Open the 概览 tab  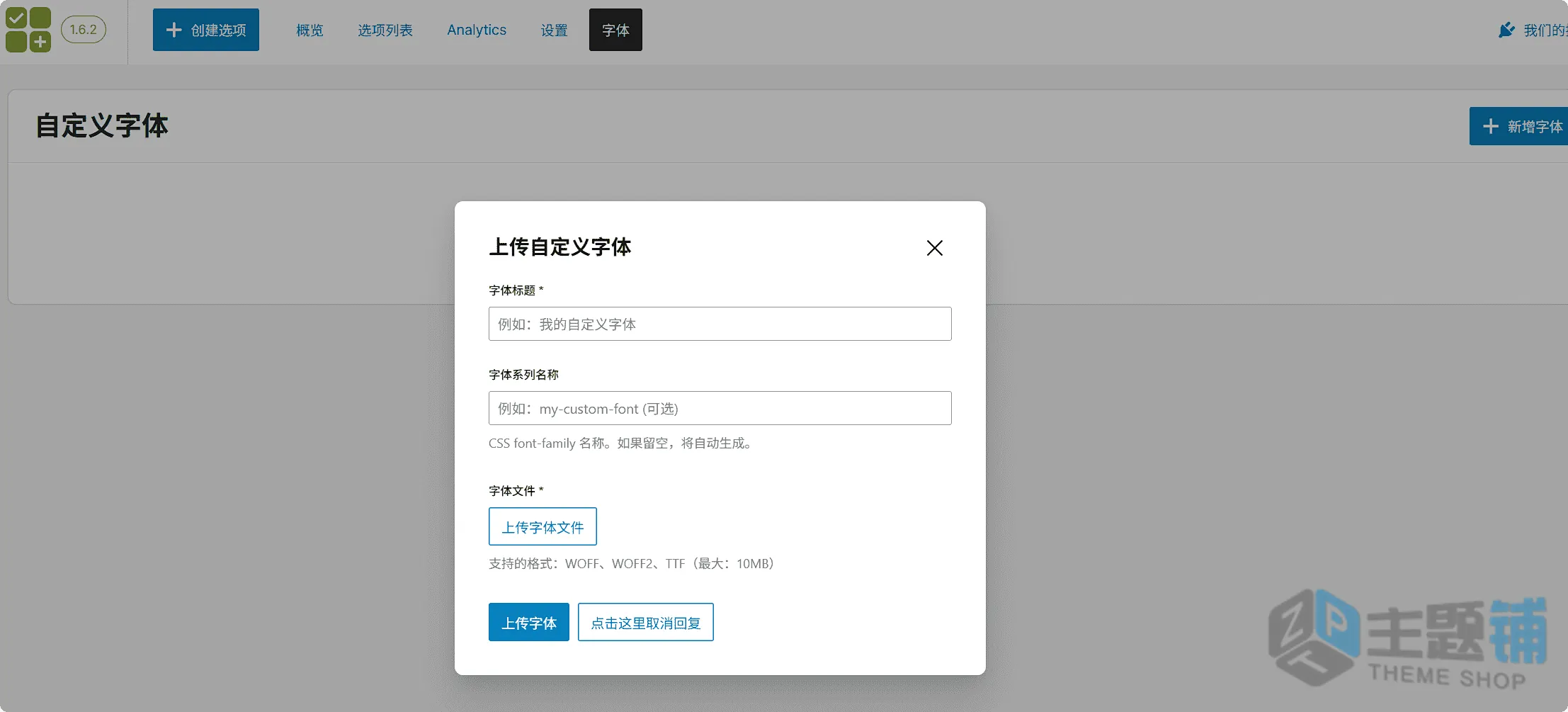(309, 30)
